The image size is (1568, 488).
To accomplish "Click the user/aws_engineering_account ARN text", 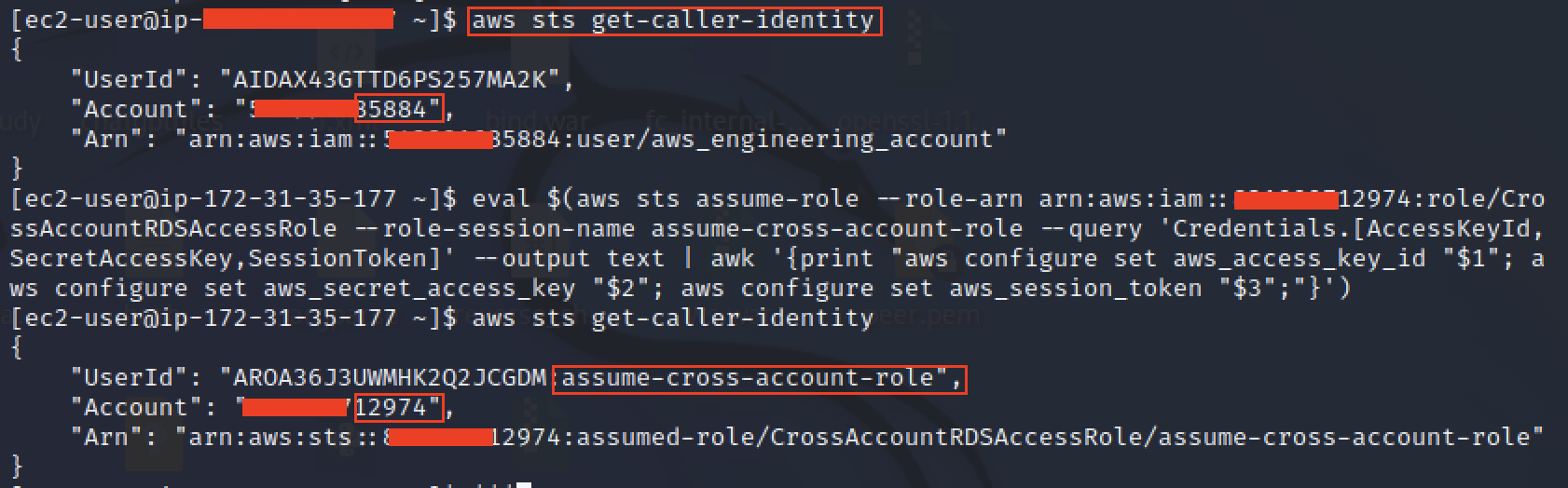I will click(x=785, y=140).
